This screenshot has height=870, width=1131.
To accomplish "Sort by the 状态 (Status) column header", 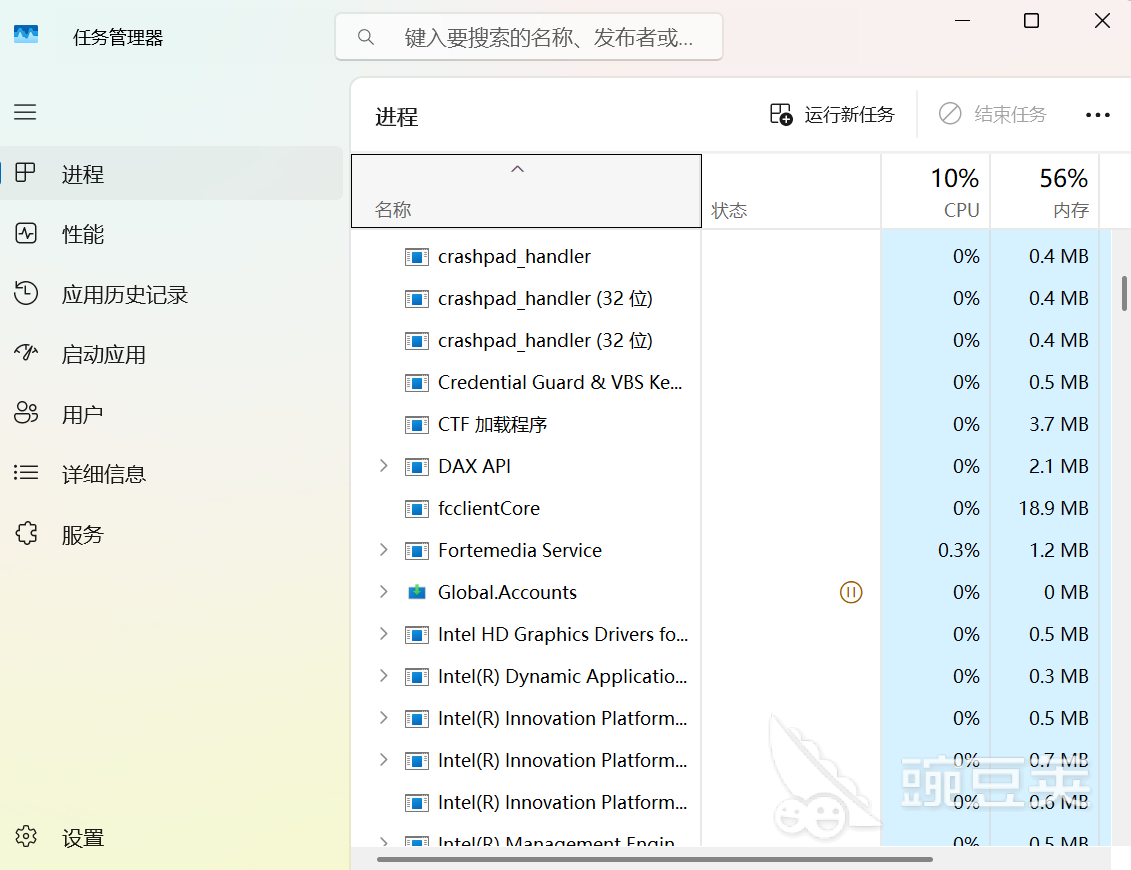I will click(x=791, y=191).
